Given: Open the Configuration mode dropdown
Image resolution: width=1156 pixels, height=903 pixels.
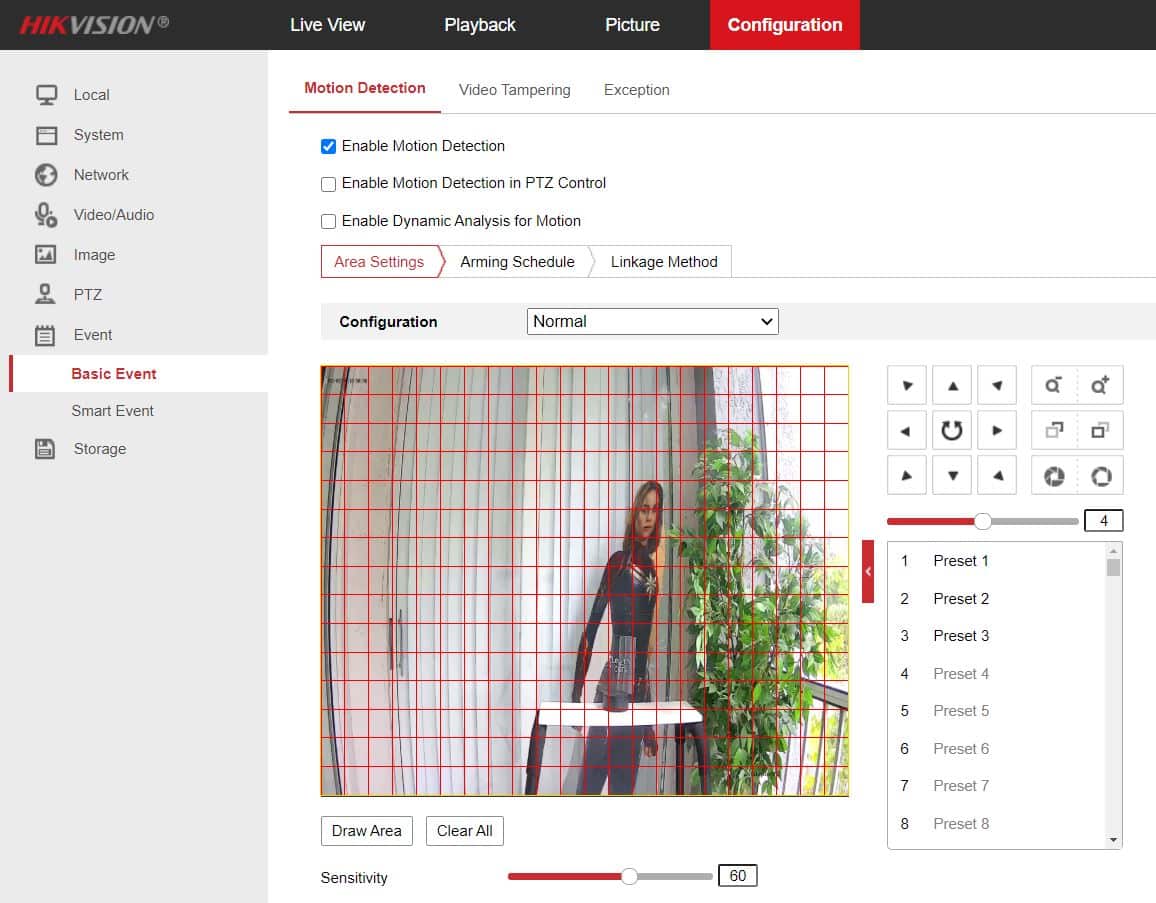Looking at the screenshot, I should [652, 321].
